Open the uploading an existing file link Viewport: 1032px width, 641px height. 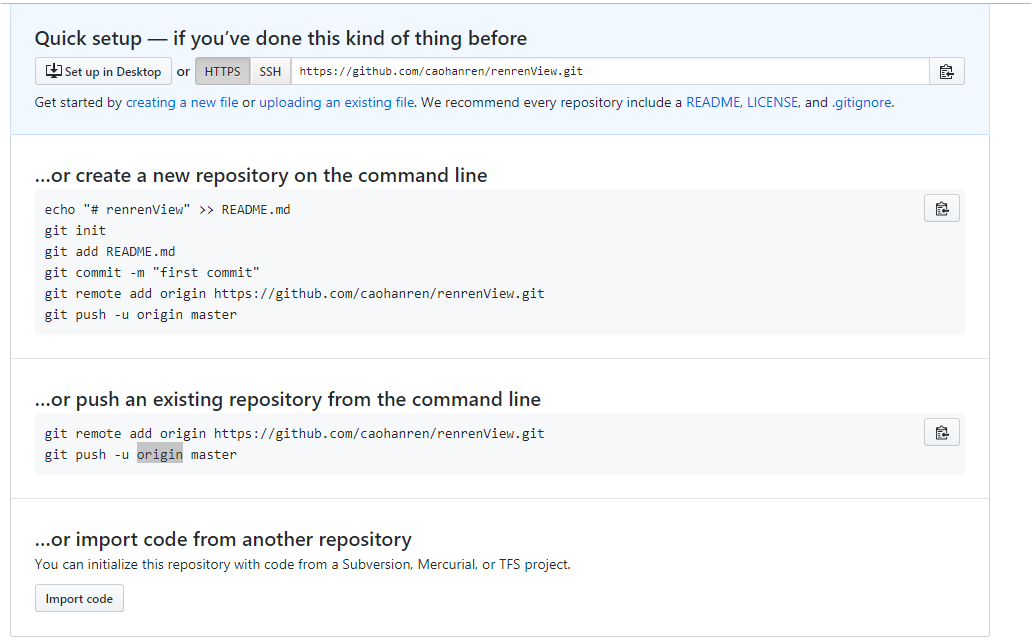[x=336, y=103]
